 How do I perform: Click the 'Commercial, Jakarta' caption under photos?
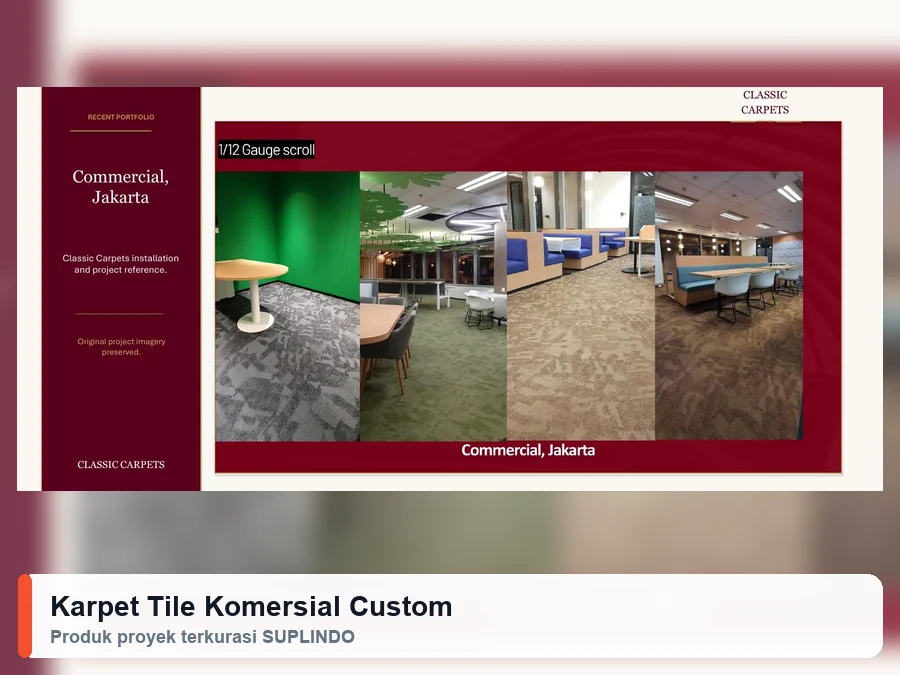click(x=528, y=450)
